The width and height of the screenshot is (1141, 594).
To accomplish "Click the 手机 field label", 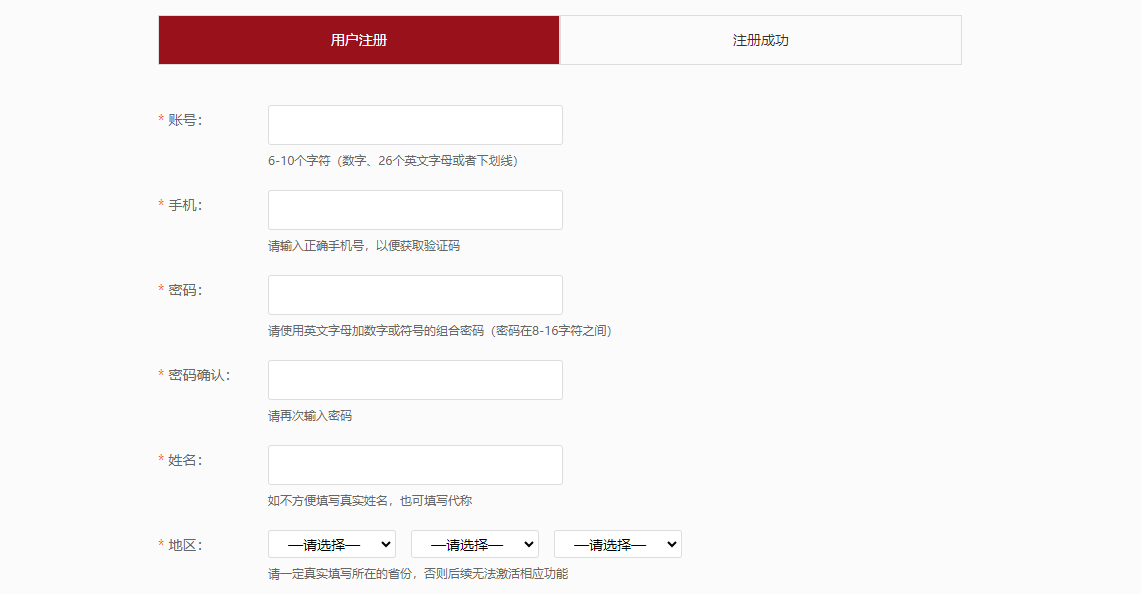I will coord(184,205).
